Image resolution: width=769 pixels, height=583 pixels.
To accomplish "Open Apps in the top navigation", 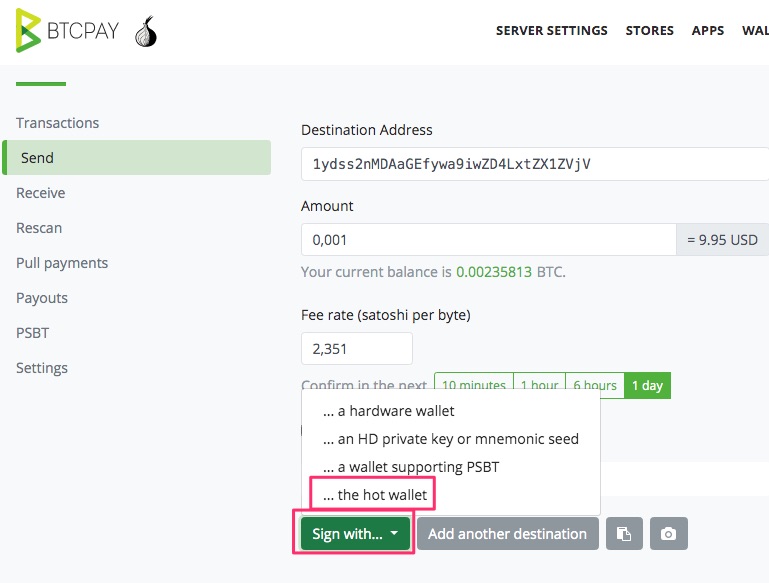I will [x=708, y=30].
